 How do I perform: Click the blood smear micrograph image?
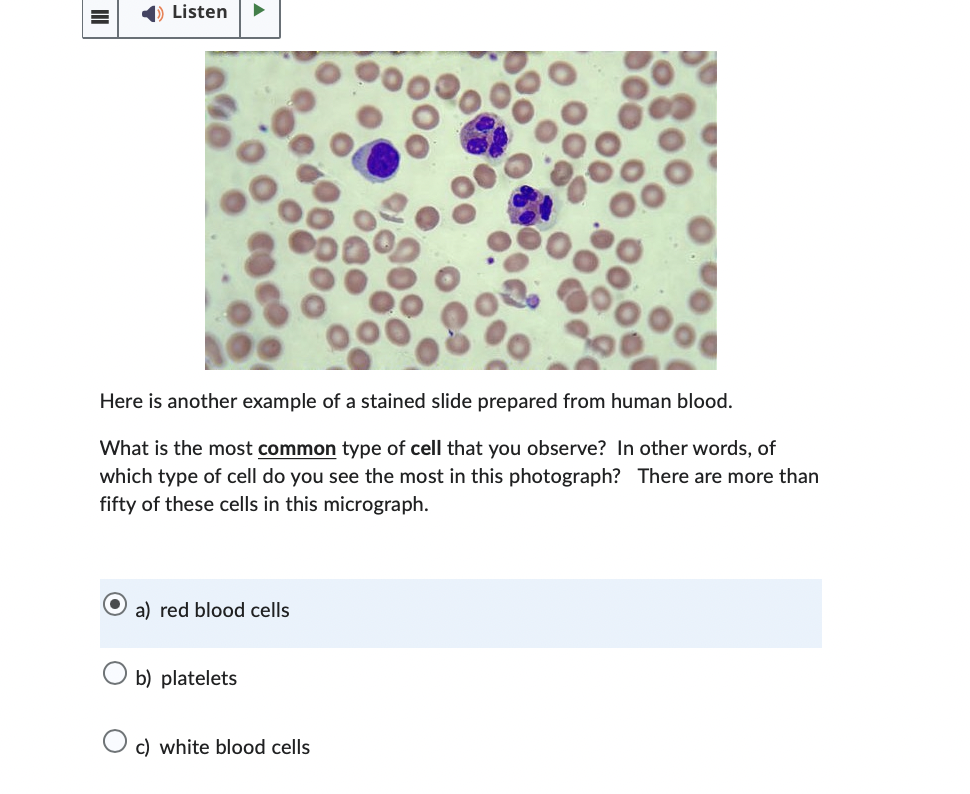(x=460, y=210)
